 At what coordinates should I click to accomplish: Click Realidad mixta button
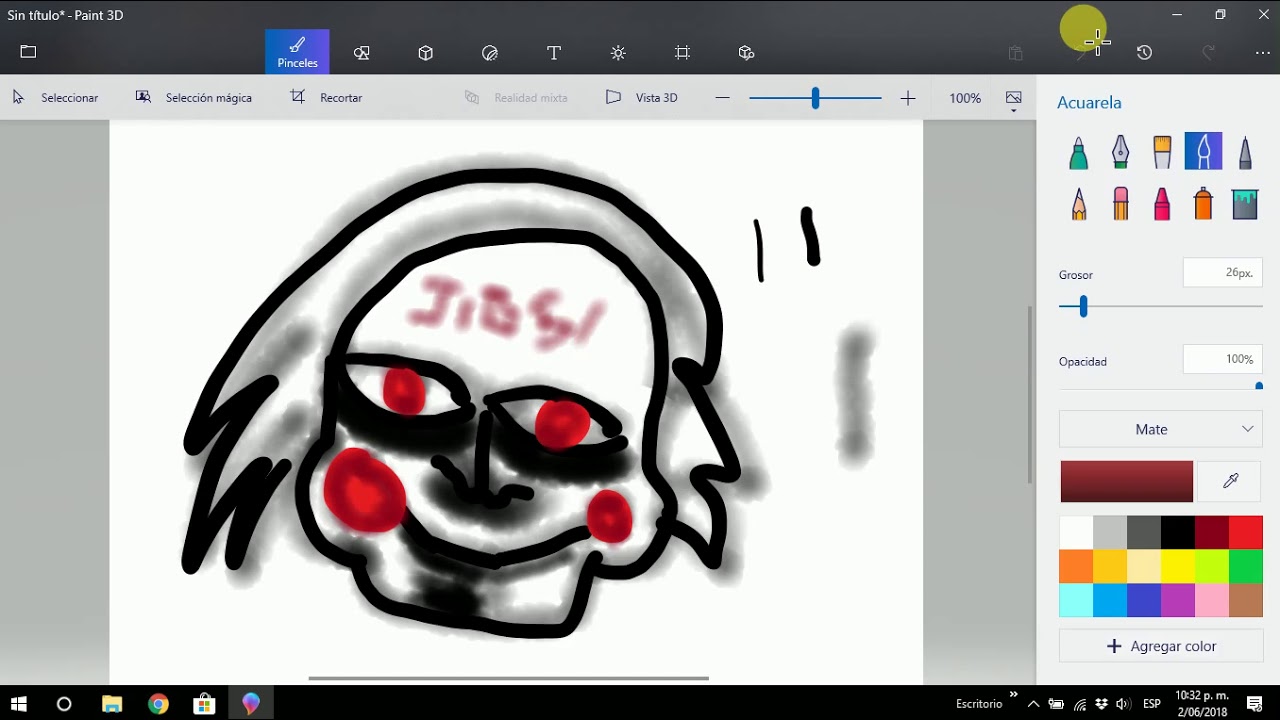coord(516,98)
